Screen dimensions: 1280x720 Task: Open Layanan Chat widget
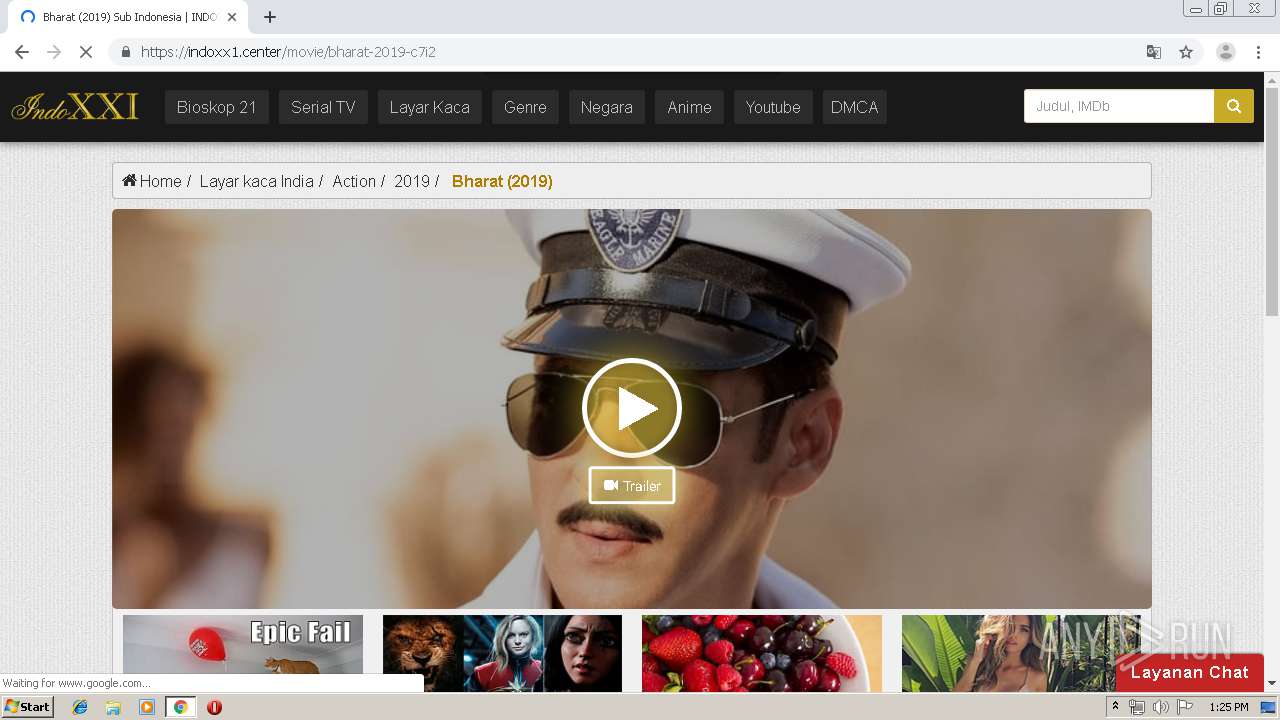pyautogui.click(x=1190, y=672)
